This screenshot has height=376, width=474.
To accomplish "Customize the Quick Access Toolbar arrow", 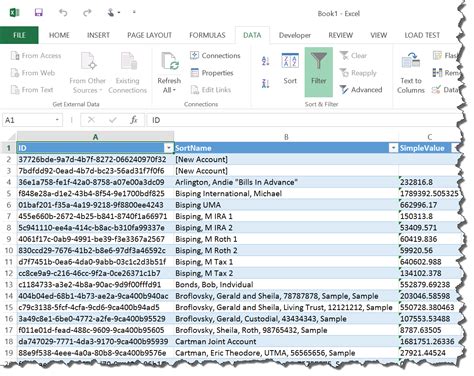I will click(x=134, y=12).
